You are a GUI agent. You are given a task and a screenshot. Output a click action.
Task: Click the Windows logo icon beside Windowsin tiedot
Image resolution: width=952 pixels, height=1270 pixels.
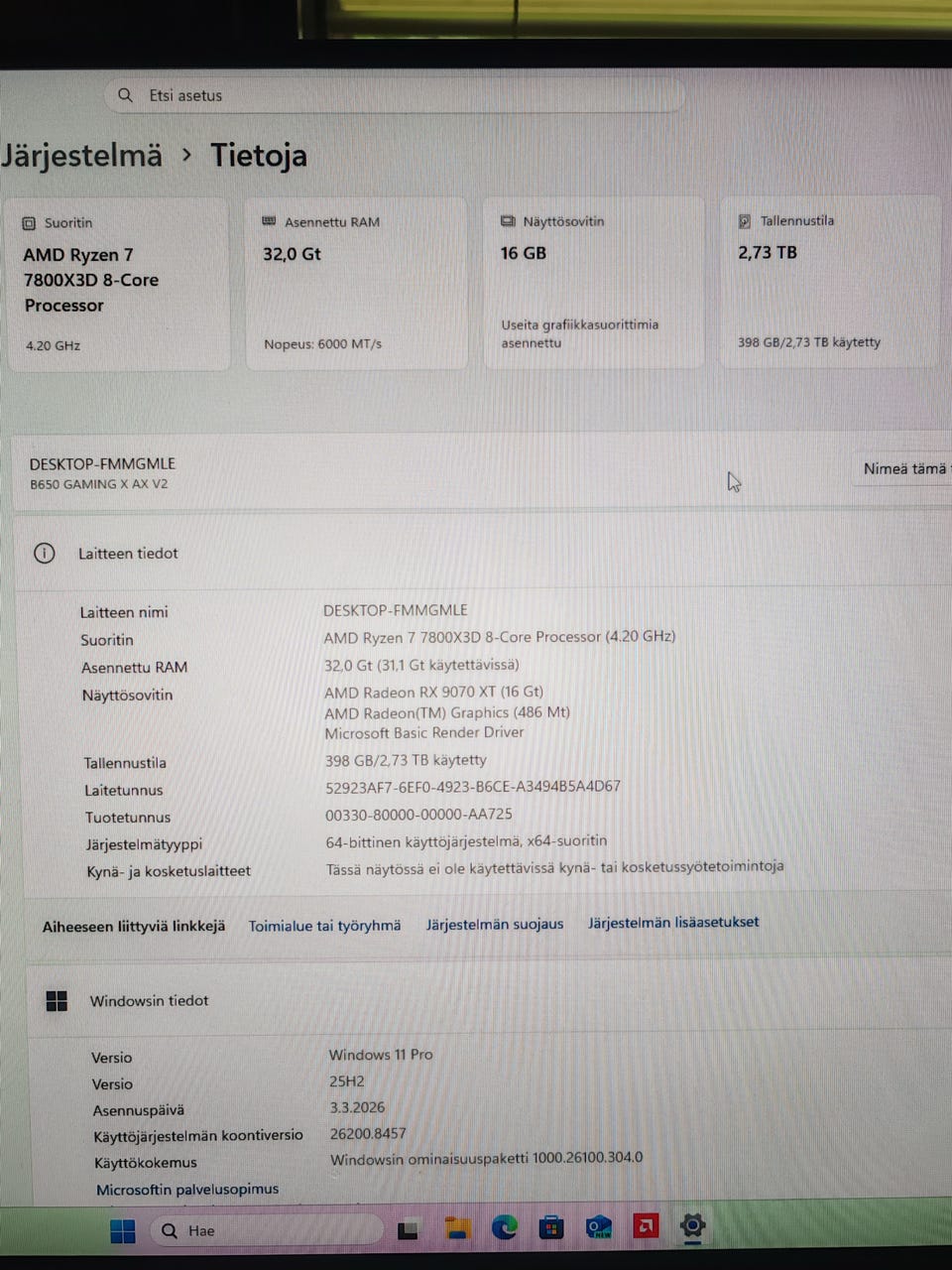[58, 1001]
